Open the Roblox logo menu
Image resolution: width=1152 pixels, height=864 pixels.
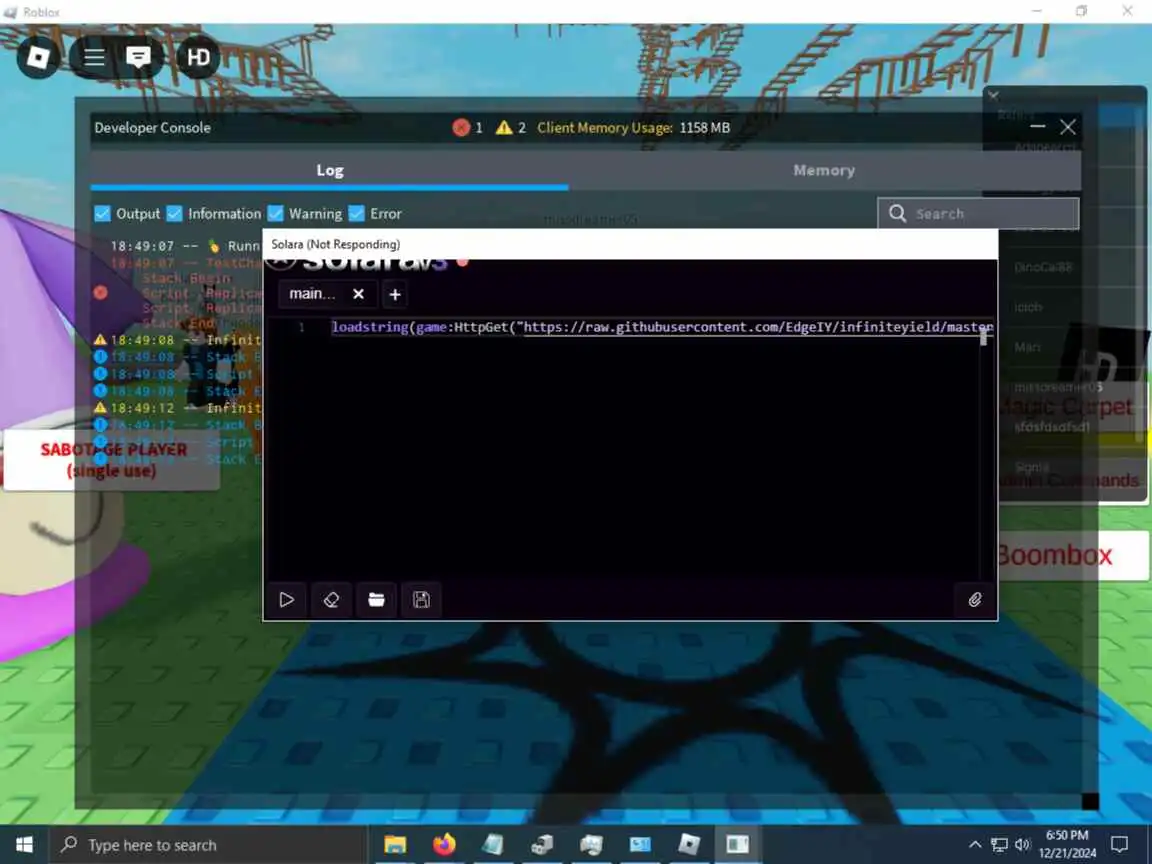(38, 57)
